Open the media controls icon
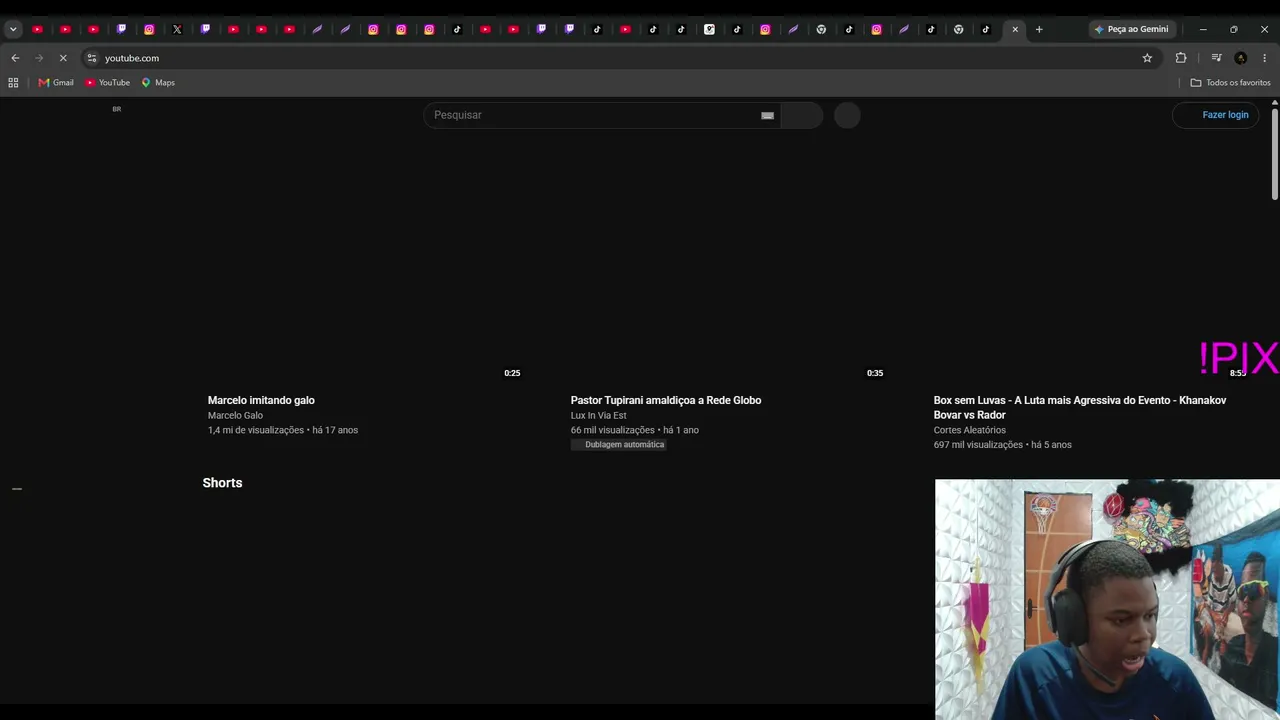 [x=1216, y=58]
